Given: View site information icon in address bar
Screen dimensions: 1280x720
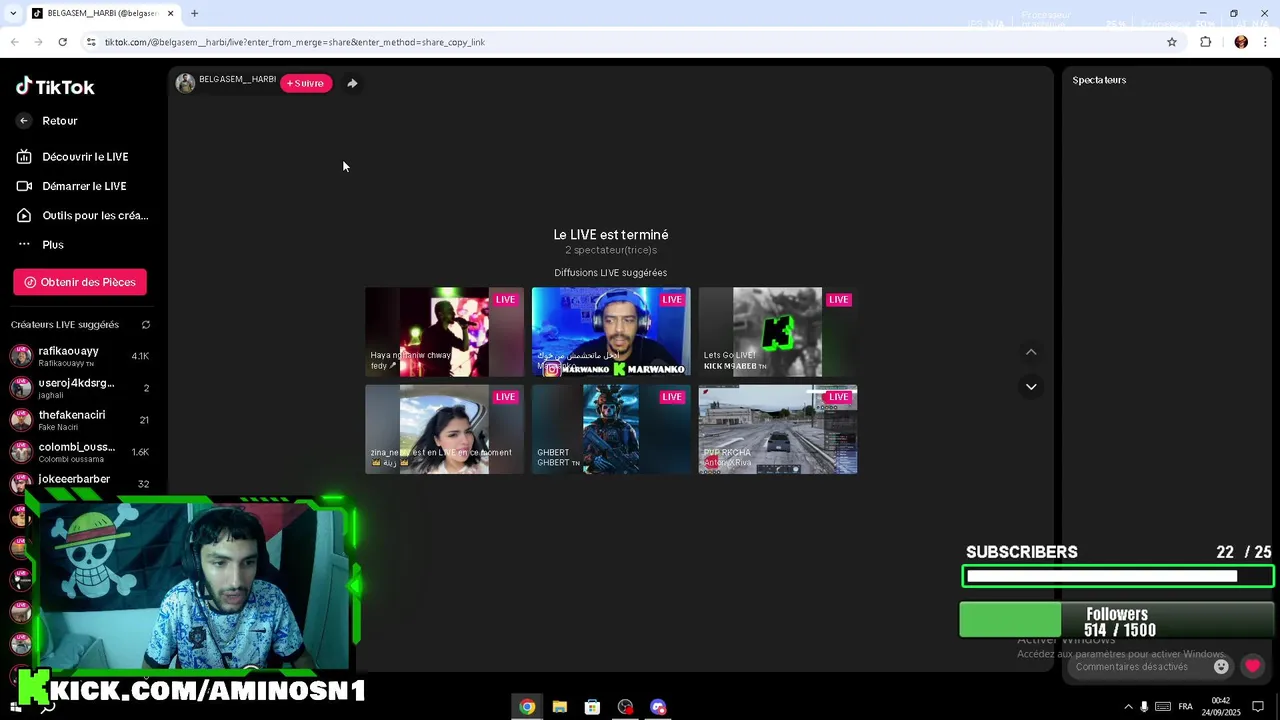Looking at the screenshot, I should 91,42.
